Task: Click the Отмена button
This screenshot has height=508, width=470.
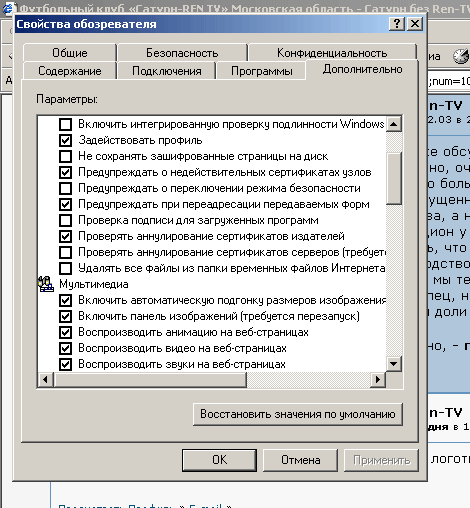Action: click(300, 460)
